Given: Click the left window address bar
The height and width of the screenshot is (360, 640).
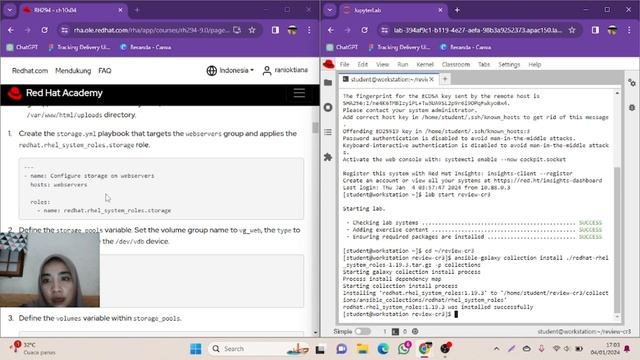Looking at the screenshot, I should coord(151,30).
